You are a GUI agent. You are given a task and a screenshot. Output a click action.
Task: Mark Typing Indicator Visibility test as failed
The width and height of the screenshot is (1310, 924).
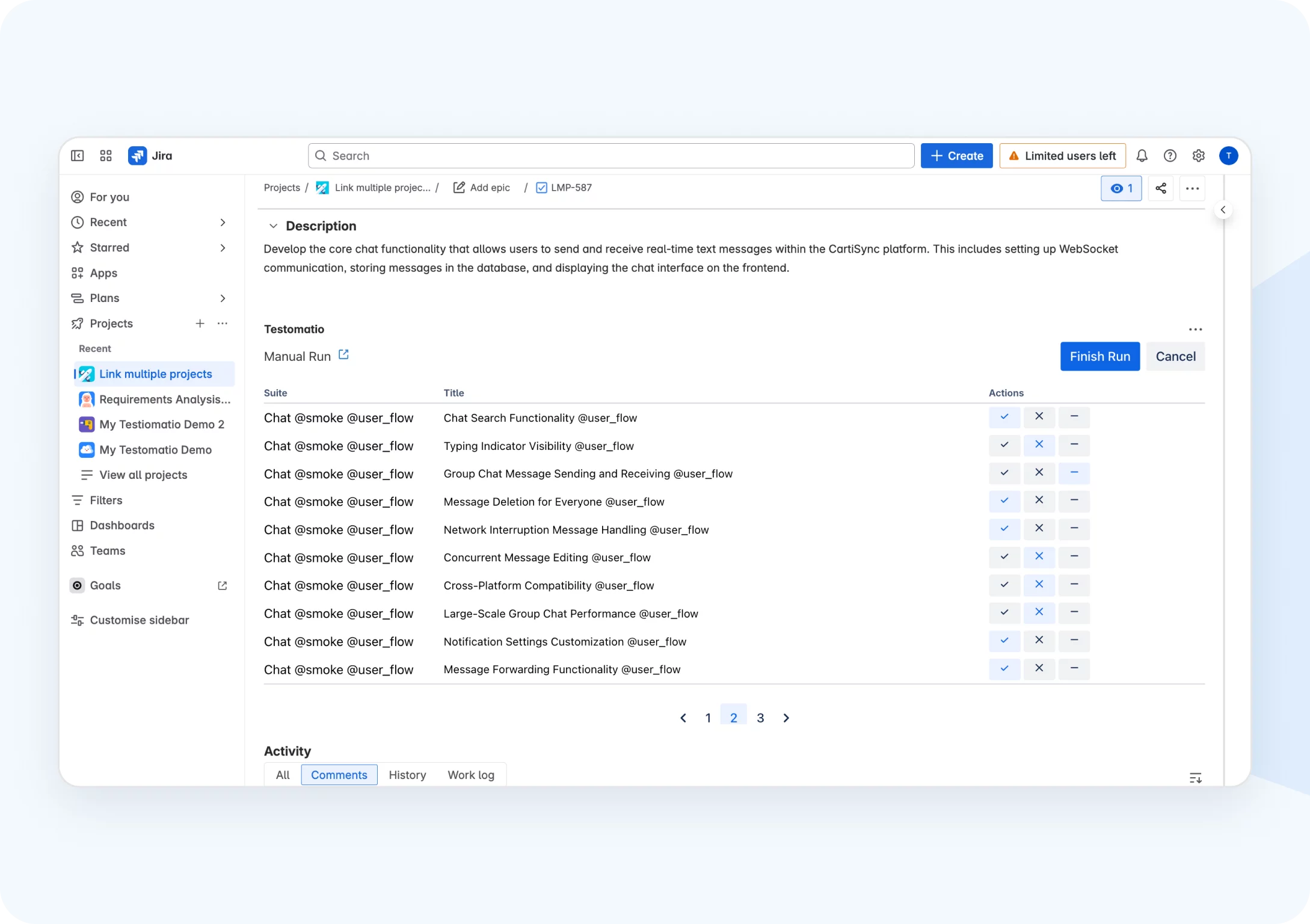pos(1039,445)
